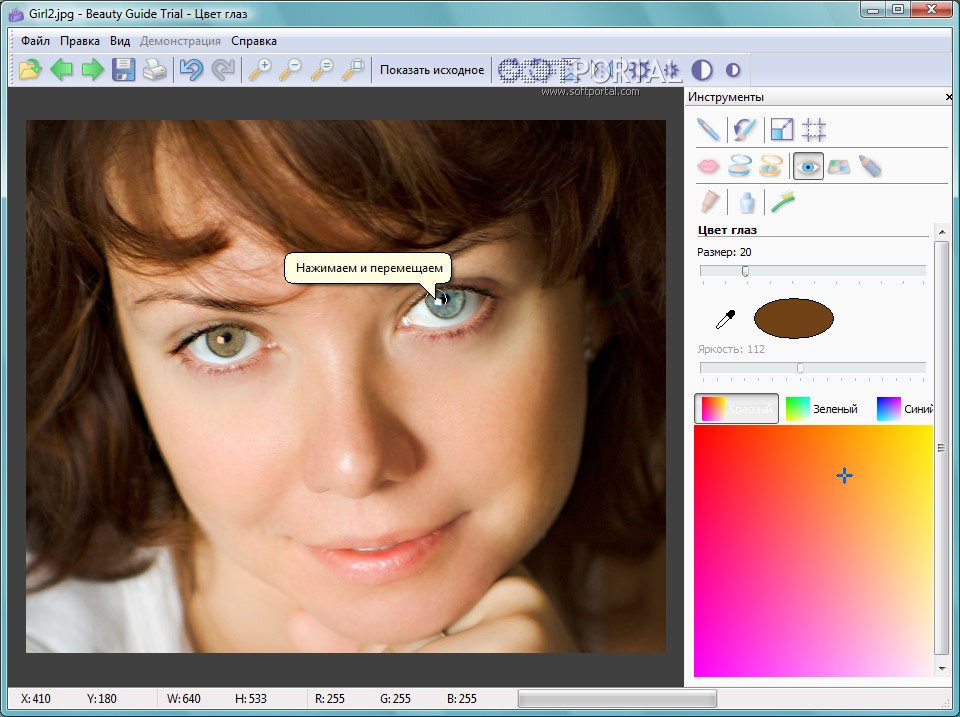Open the Файл menu
The height and width of the screenshot is (717, 960).
click(35, 41)
